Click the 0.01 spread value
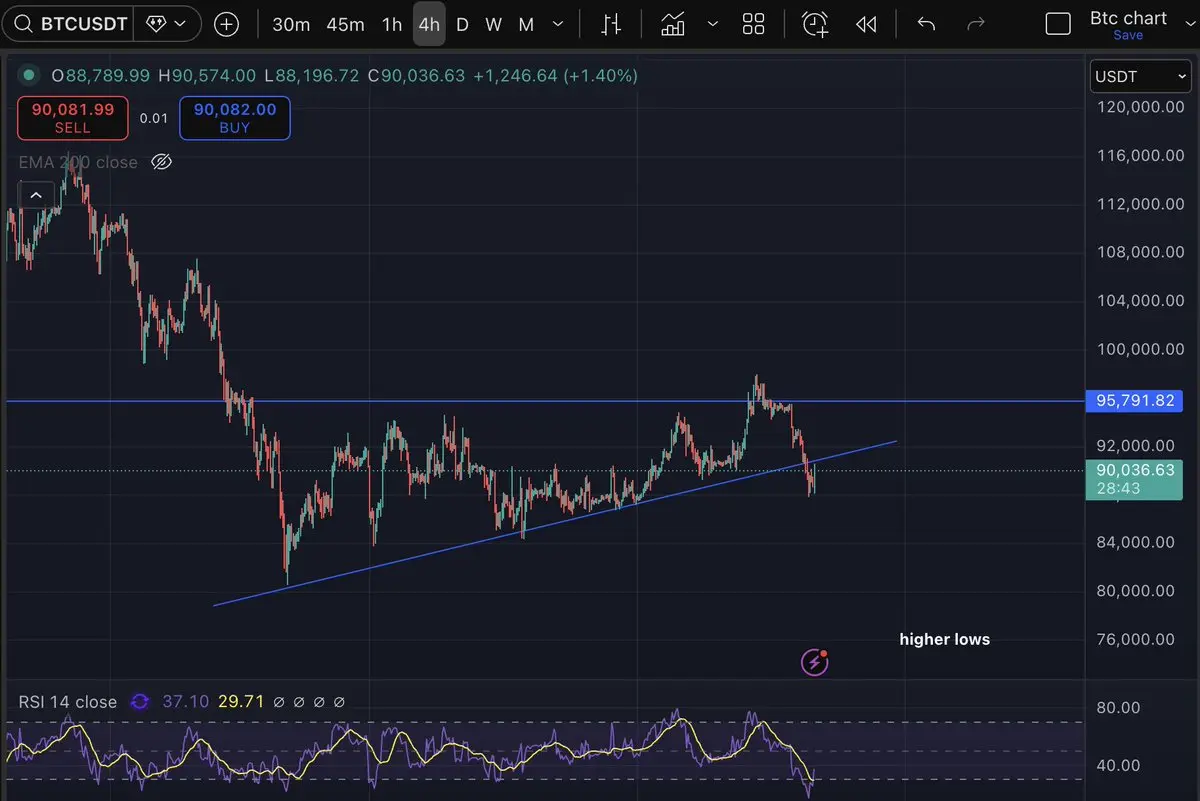The image size is (1200, 801). click(x=153, y=118)
